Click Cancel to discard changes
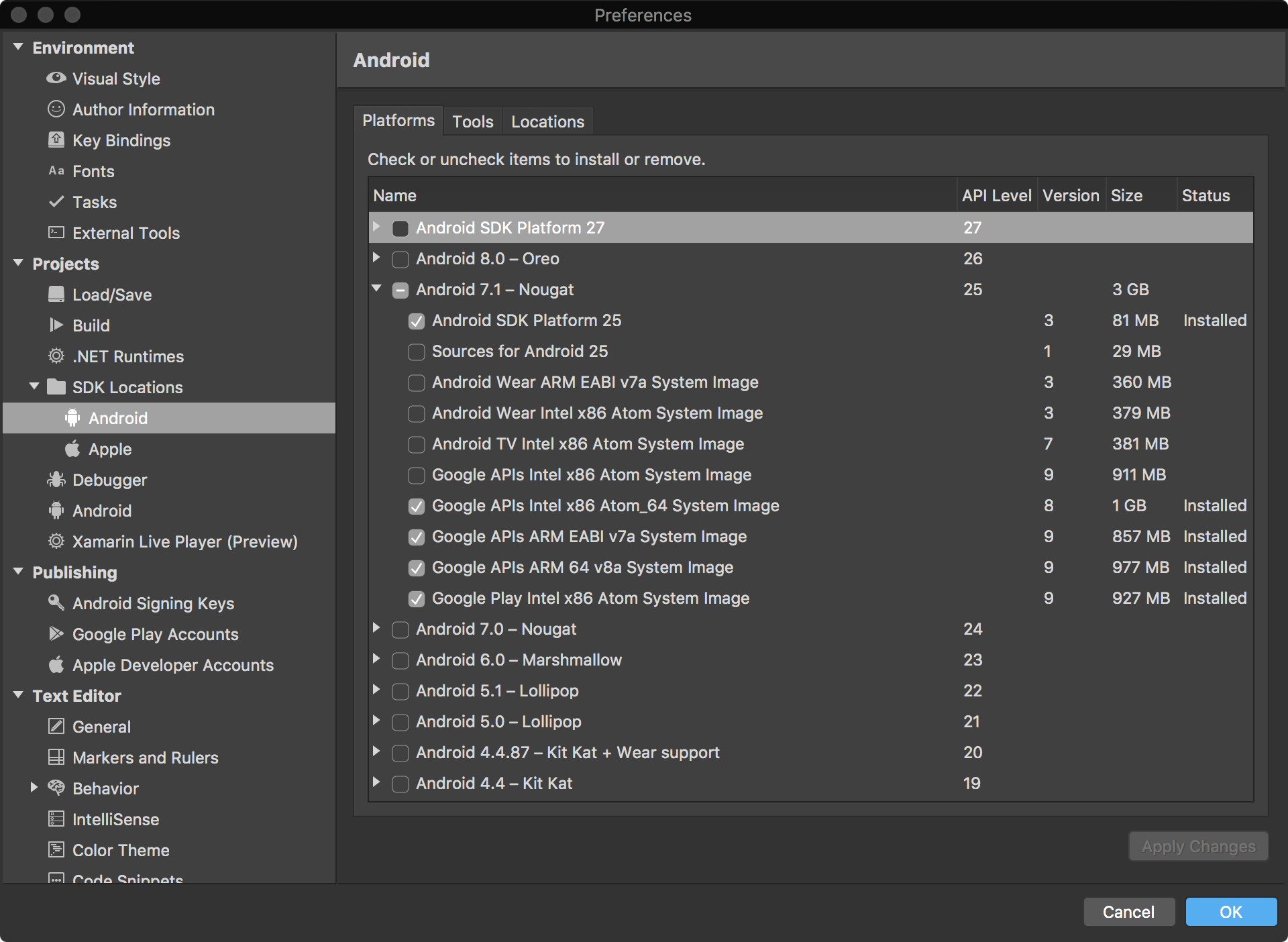 [1129, 912]
